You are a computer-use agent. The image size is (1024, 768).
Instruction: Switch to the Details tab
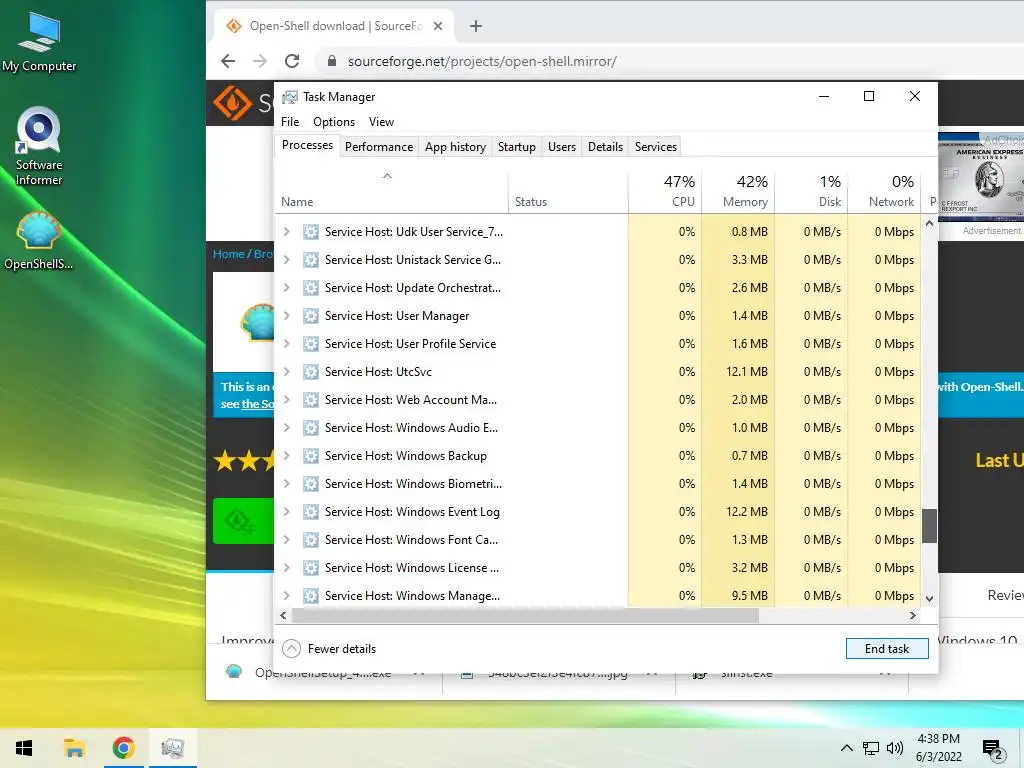(x=605, y=147)
